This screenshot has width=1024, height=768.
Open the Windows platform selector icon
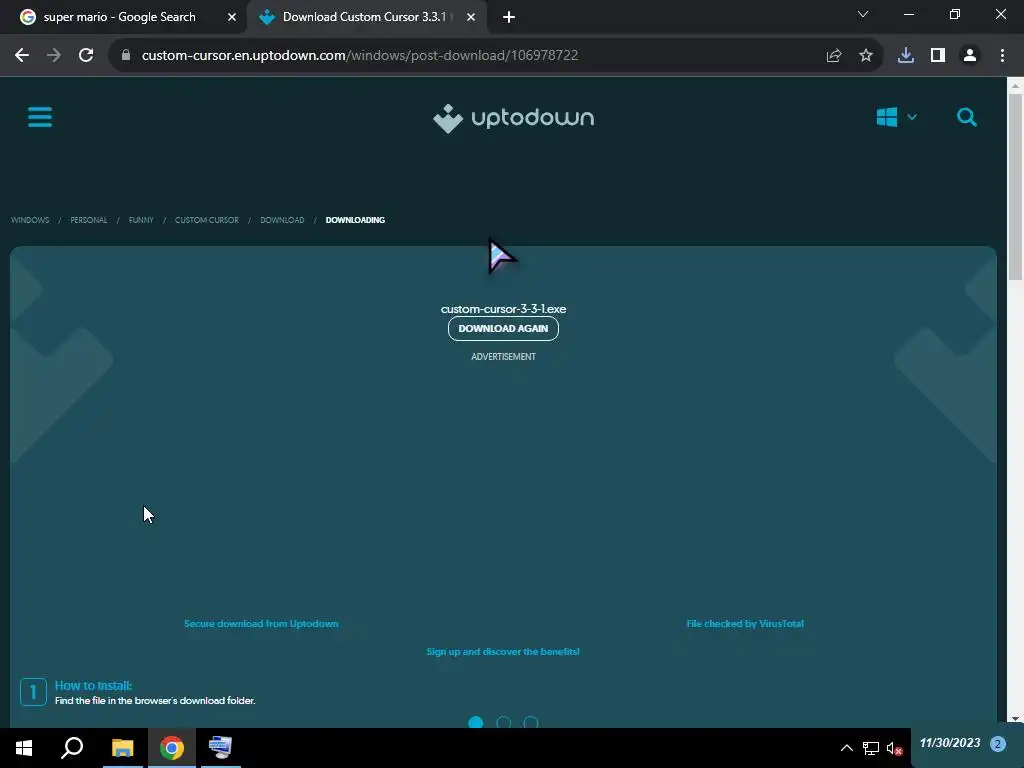[886, 118]
